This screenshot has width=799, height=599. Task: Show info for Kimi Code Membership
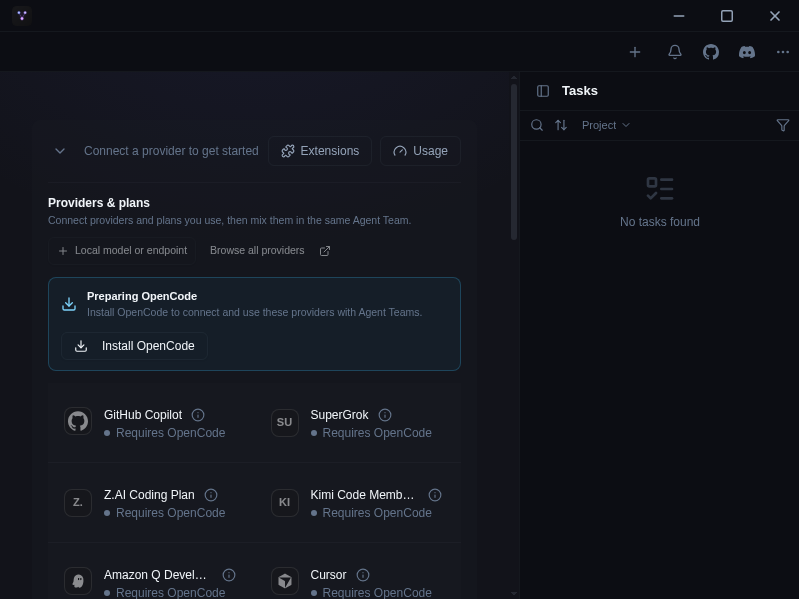coord(435,495)
